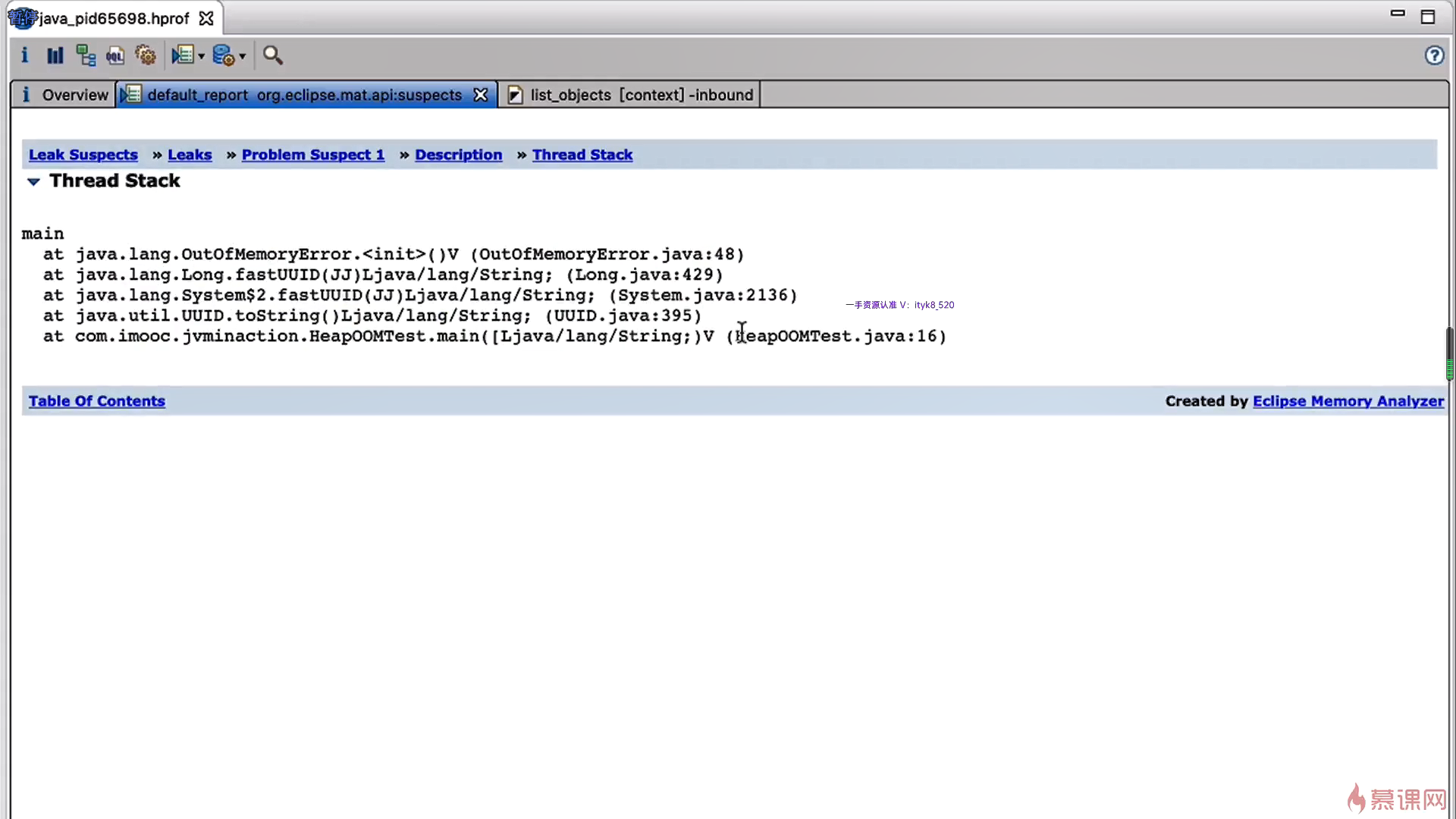Click the Find Object by Address magnifier
The height and width of the screenshot is (819, 1456).
(272, 55)
